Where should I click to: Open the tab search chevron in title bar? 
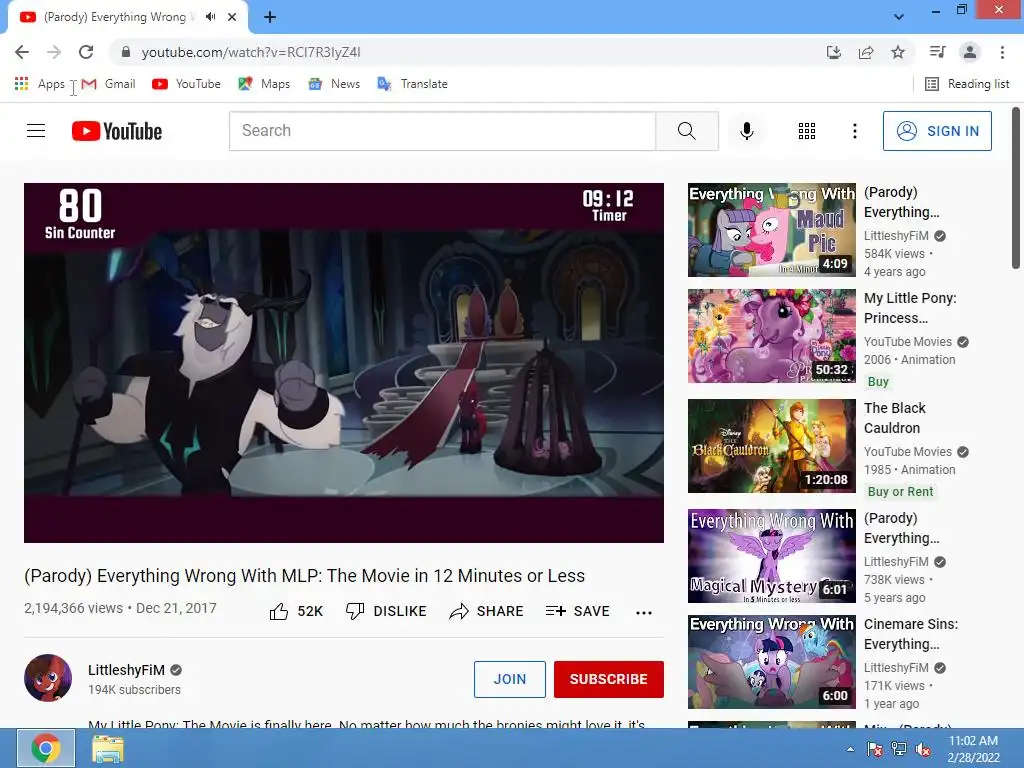(899, 17)
